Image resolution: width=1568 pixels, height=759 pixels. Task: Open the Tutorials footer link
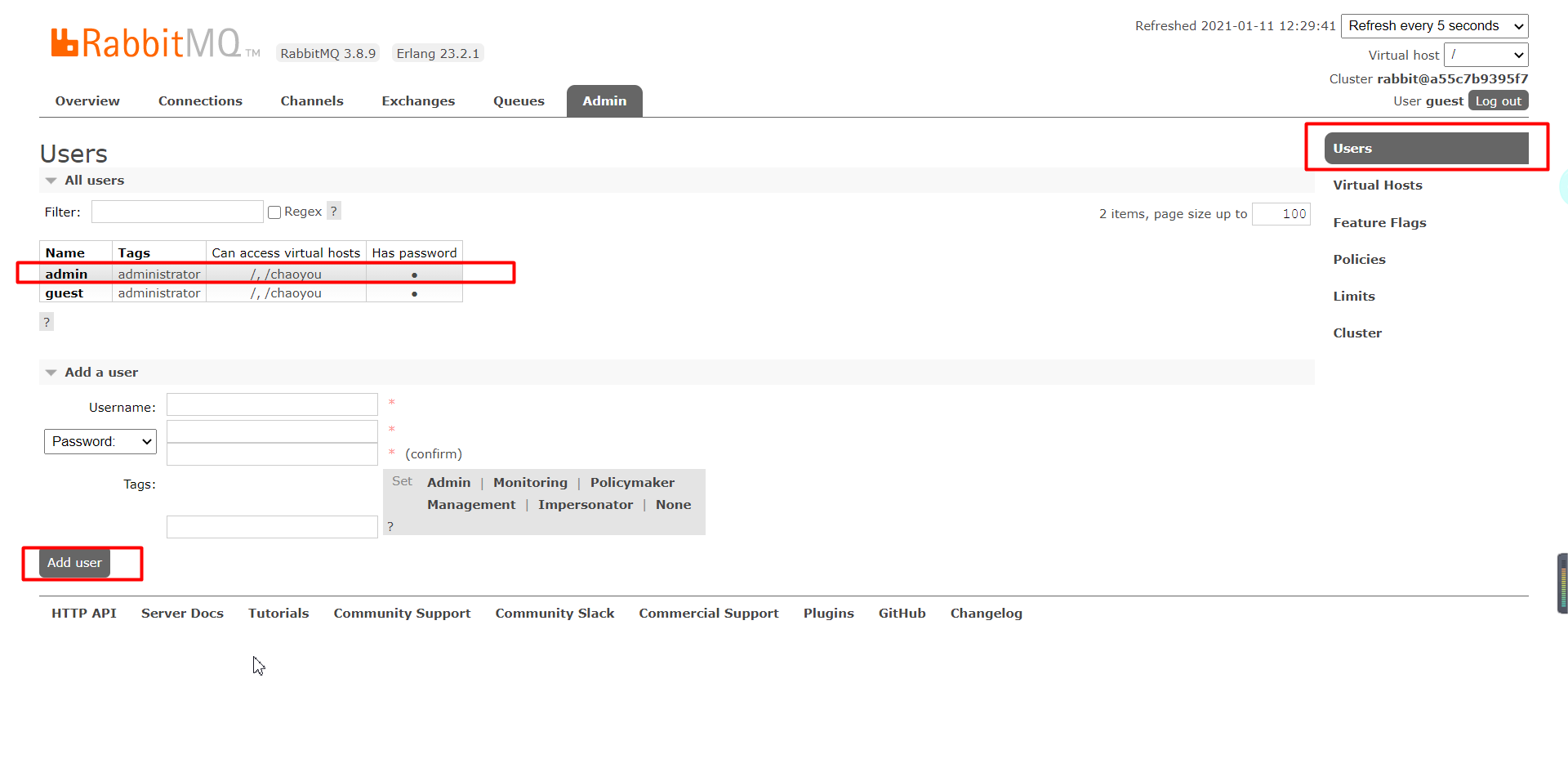(278, 614)
